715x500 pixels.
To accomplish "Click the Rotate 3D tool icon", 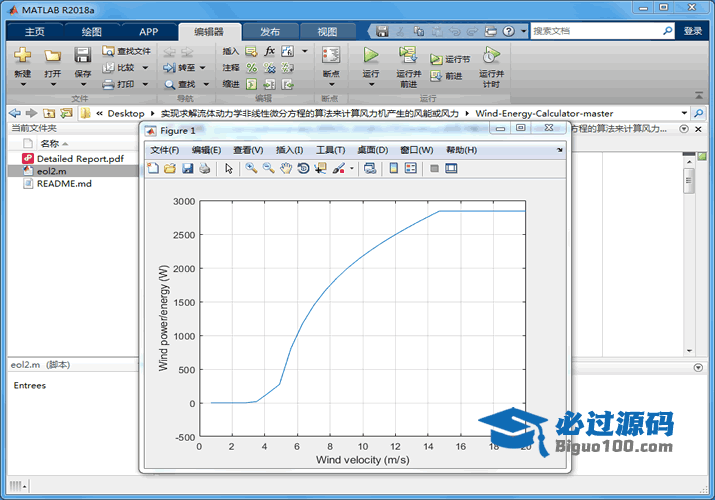I will (303, 169).
